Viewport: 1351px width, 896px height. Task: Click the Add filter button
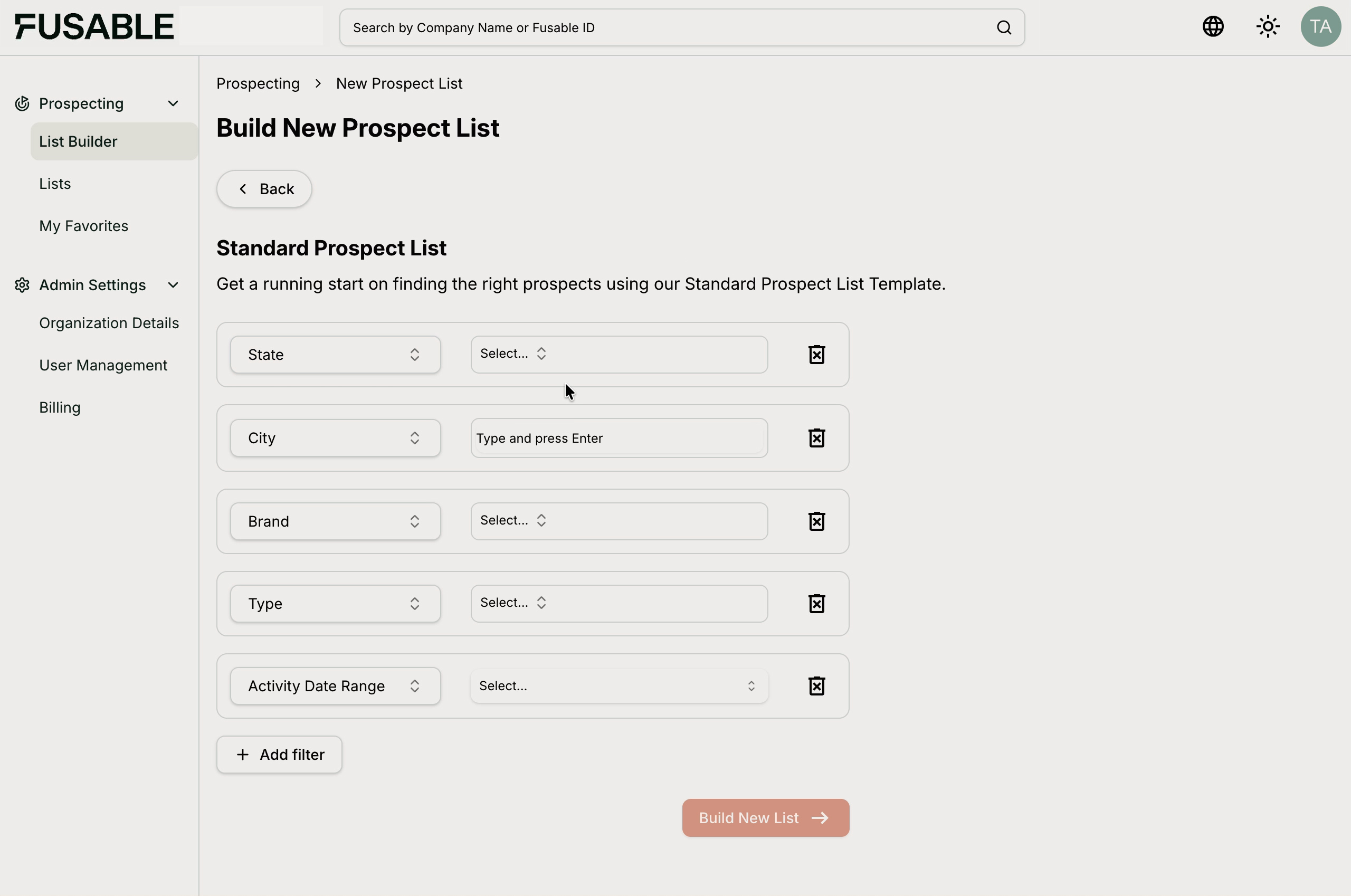click(279, 754)
